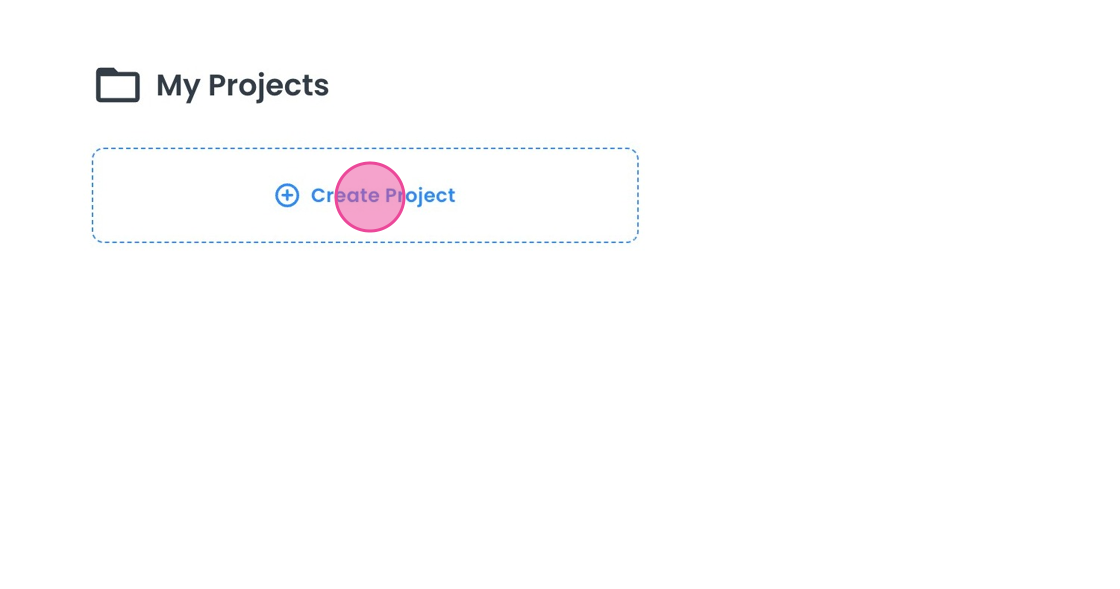The height and width of the screenshot is (589, 1120).
Task: Click the plus circle icon
Action: pyautogui.click(x=287, y=195)
